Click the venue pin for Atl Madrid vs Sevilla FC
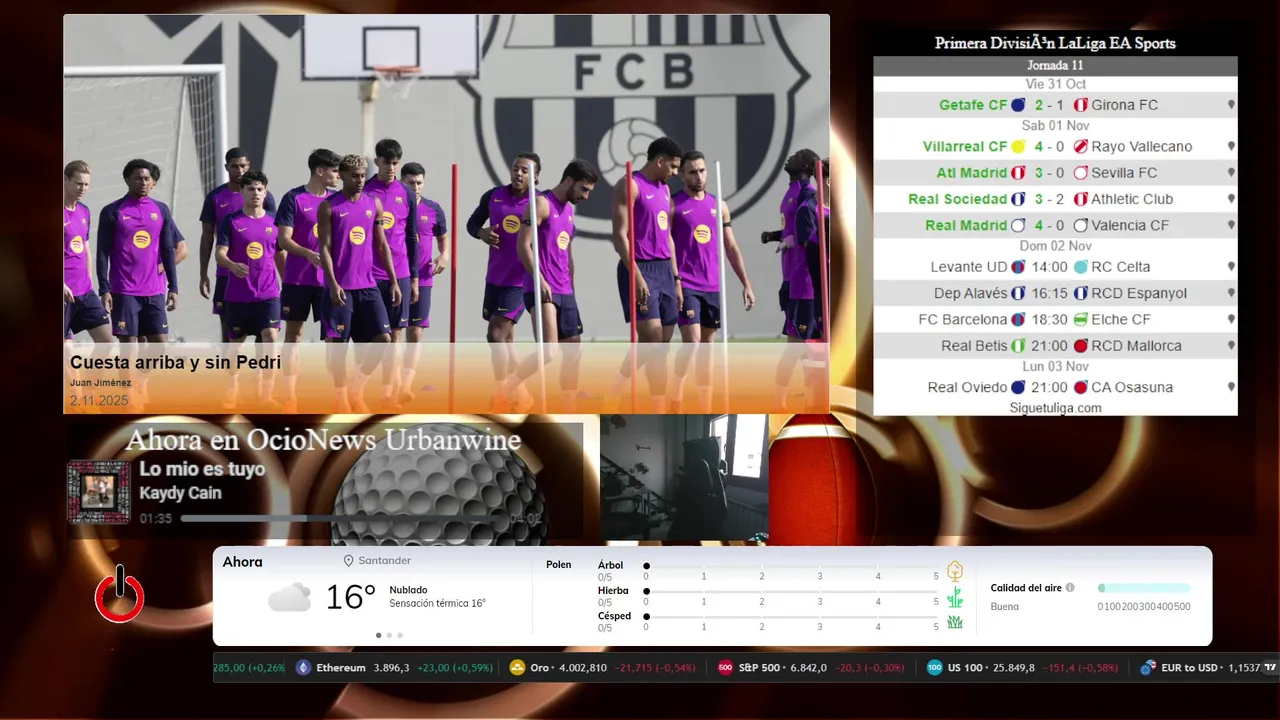Screen dimensions: 1280x720 pyautogui.click(x=1231, y=173)
